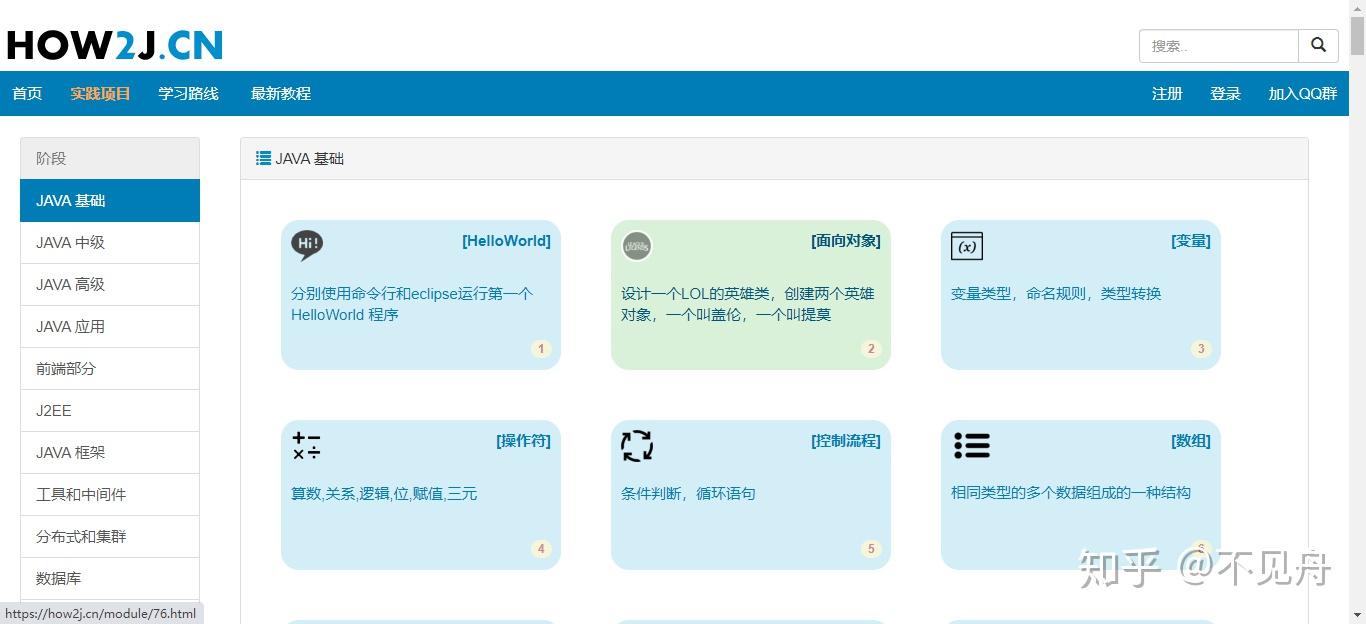Click the list icon on 数组 card
Screen dimensions: 1366x624
coord(971,446)
